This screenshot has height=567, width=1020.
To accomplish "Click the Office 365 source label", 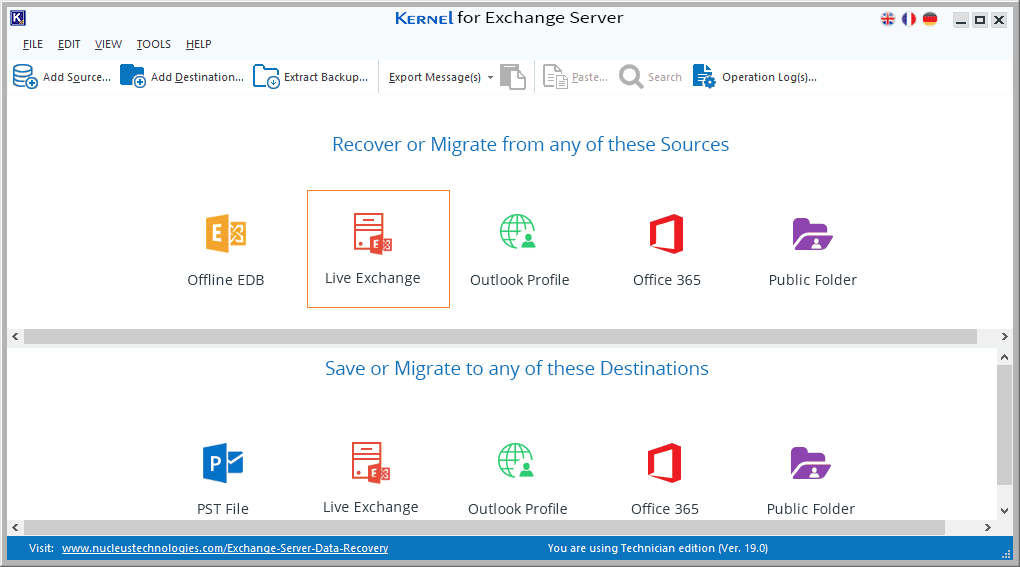I will click(667, 280).
